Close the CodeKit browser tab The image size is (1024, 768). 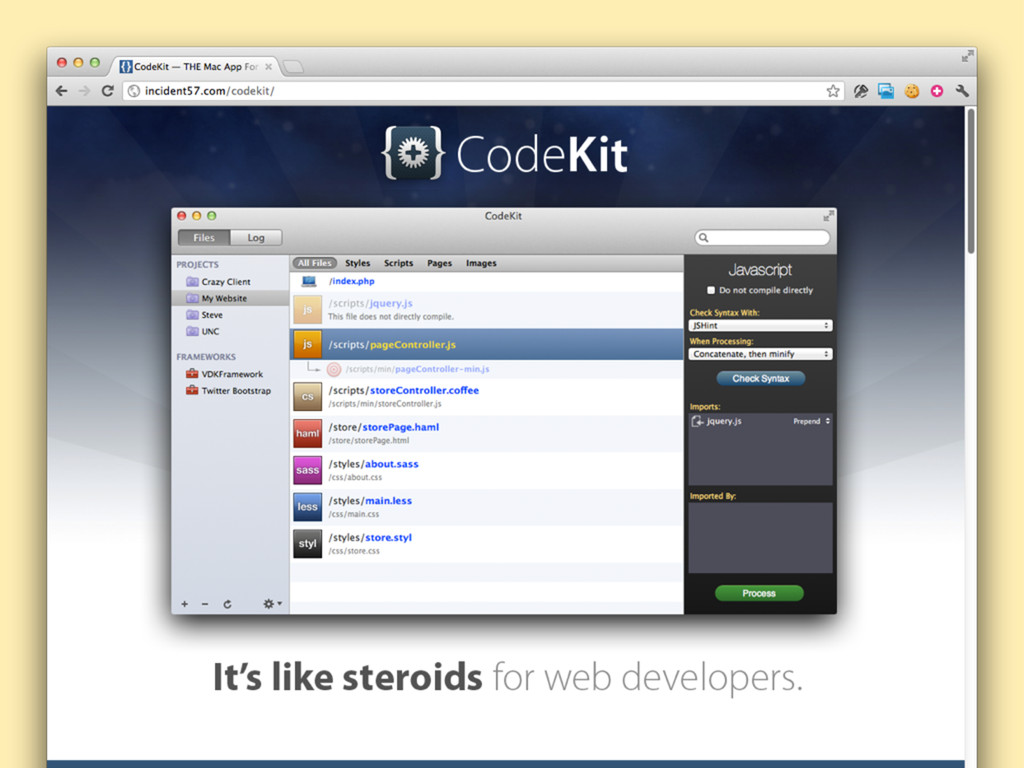tap(268, 67)
